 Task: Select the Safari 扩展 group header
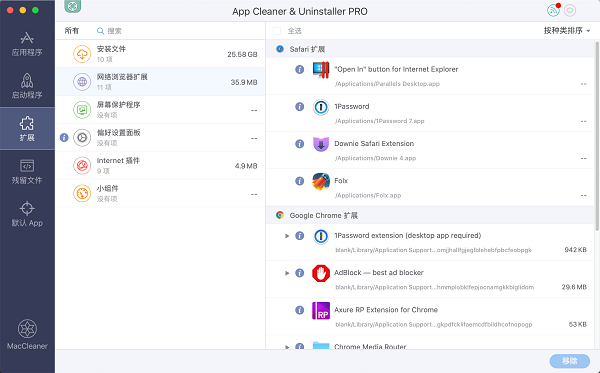(x=430, y=49)
